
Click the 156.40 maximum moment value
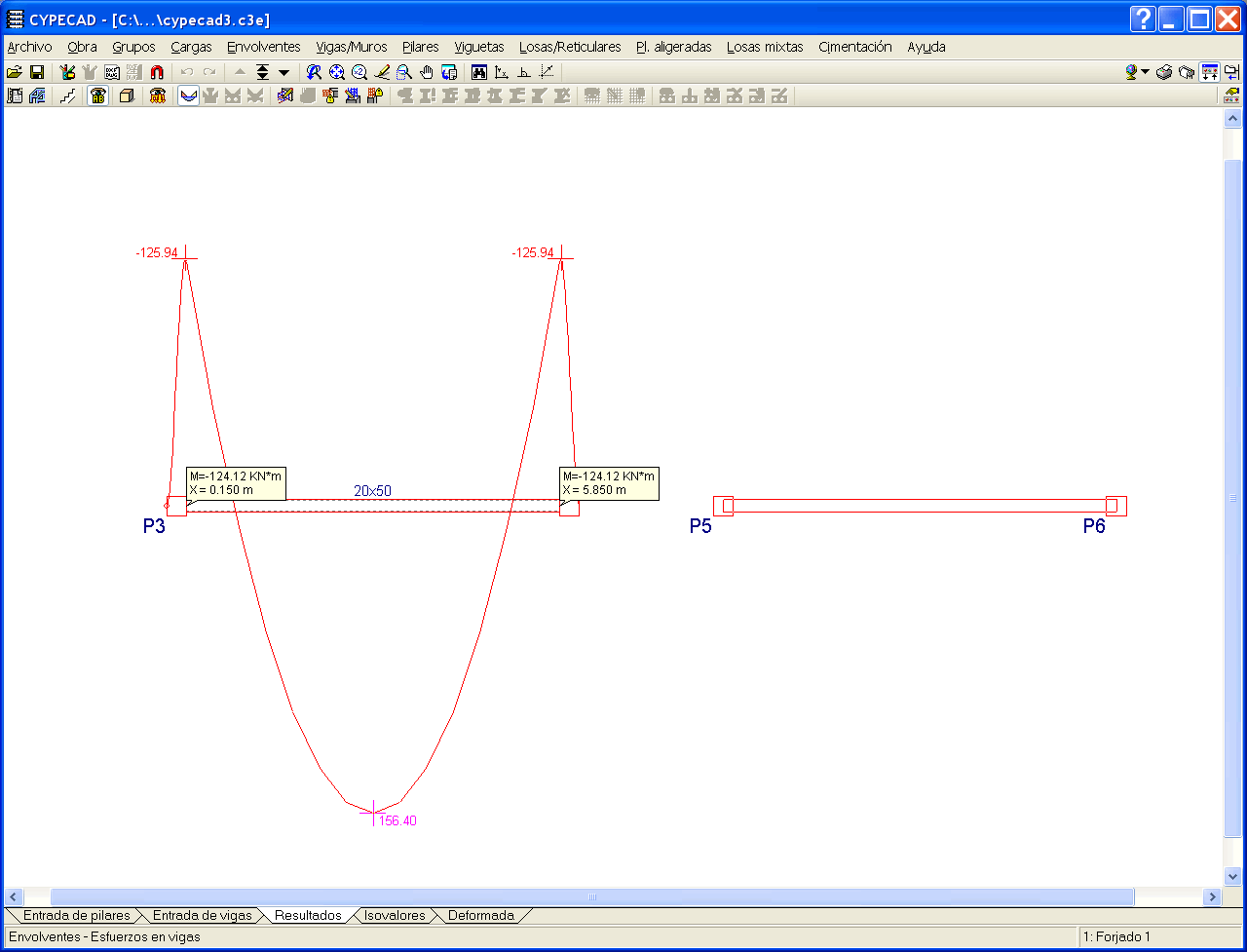click(x=397, y=821)
